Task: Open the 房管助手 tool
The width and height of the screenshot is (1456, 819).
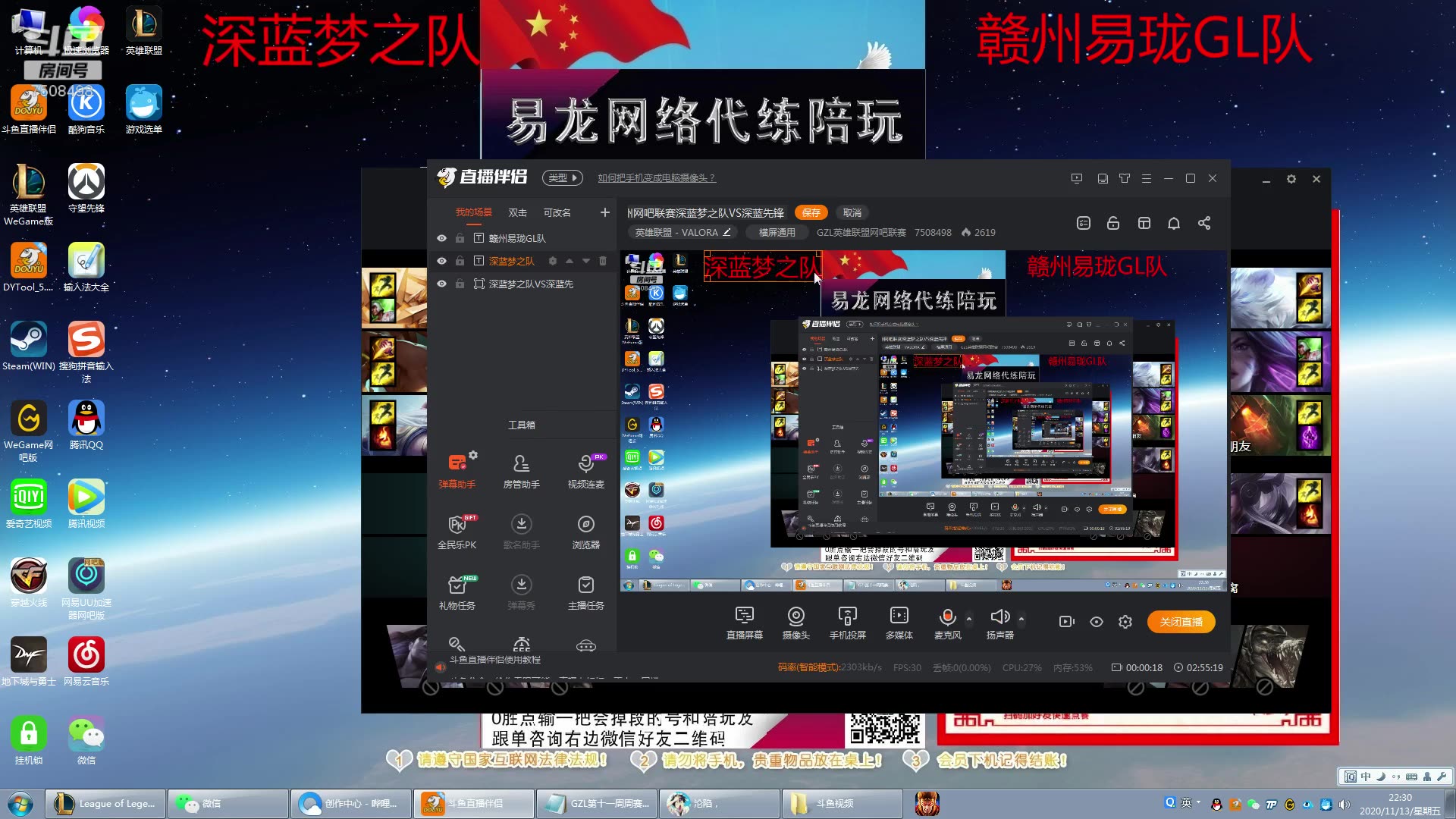Action: 521,470
